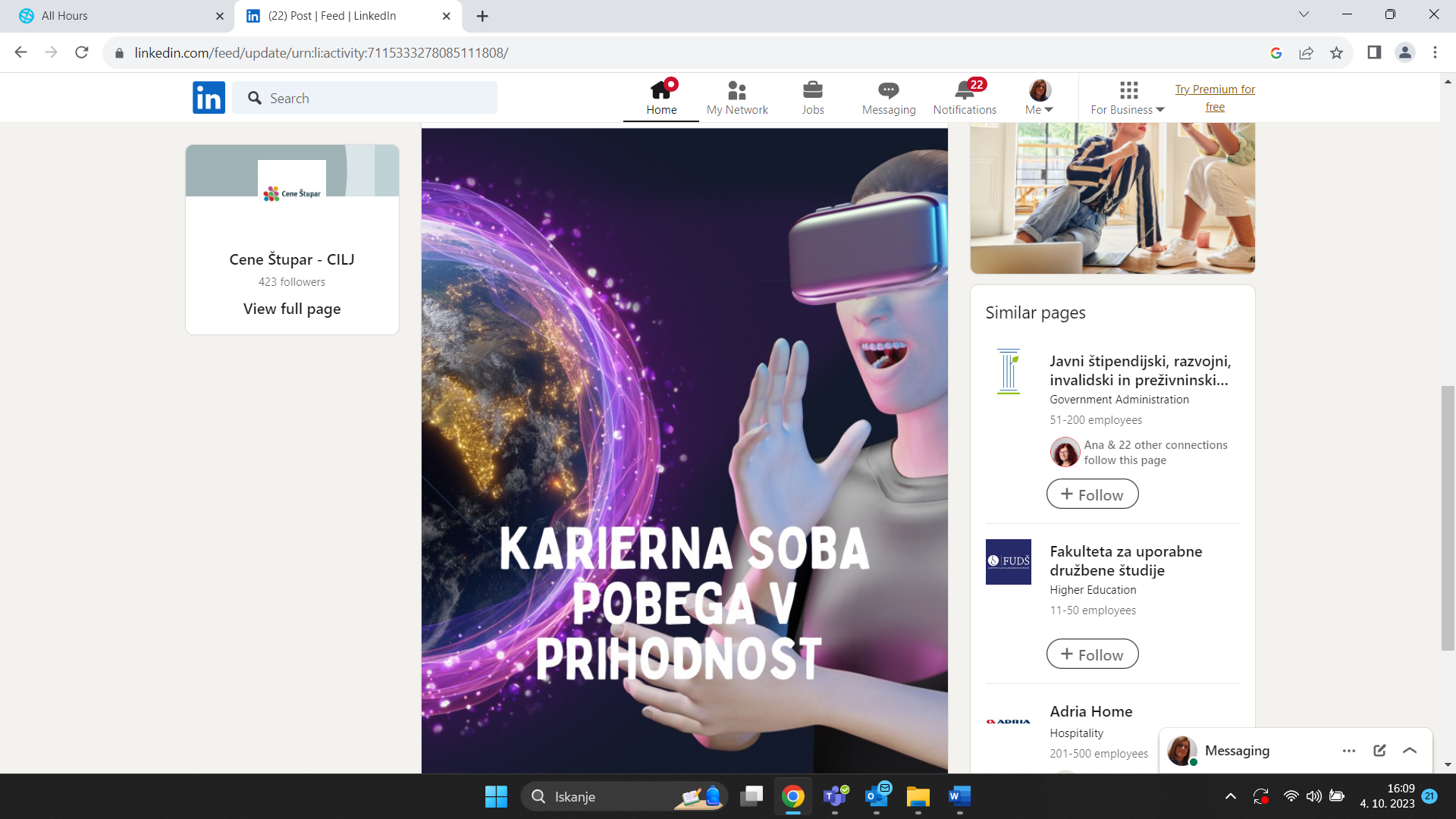Click the LinkedIn Search field

point(364,98)
